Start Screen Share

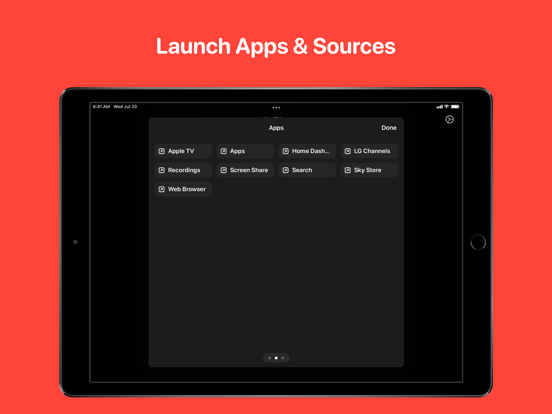point(245,170)
